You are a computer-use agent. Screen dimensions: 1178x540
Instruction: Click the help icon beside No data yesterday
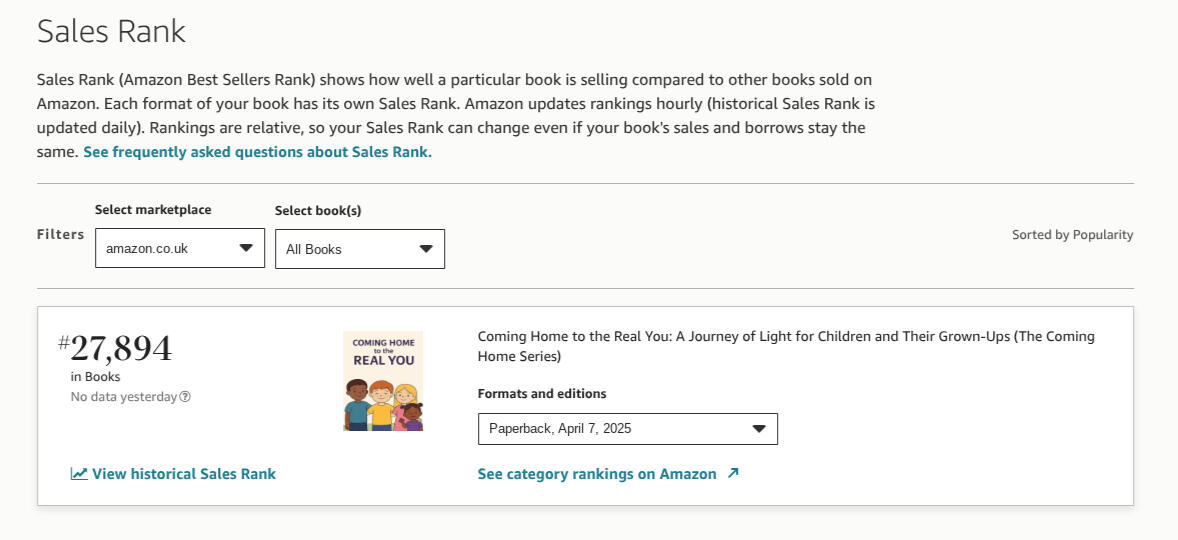(185, 397)
